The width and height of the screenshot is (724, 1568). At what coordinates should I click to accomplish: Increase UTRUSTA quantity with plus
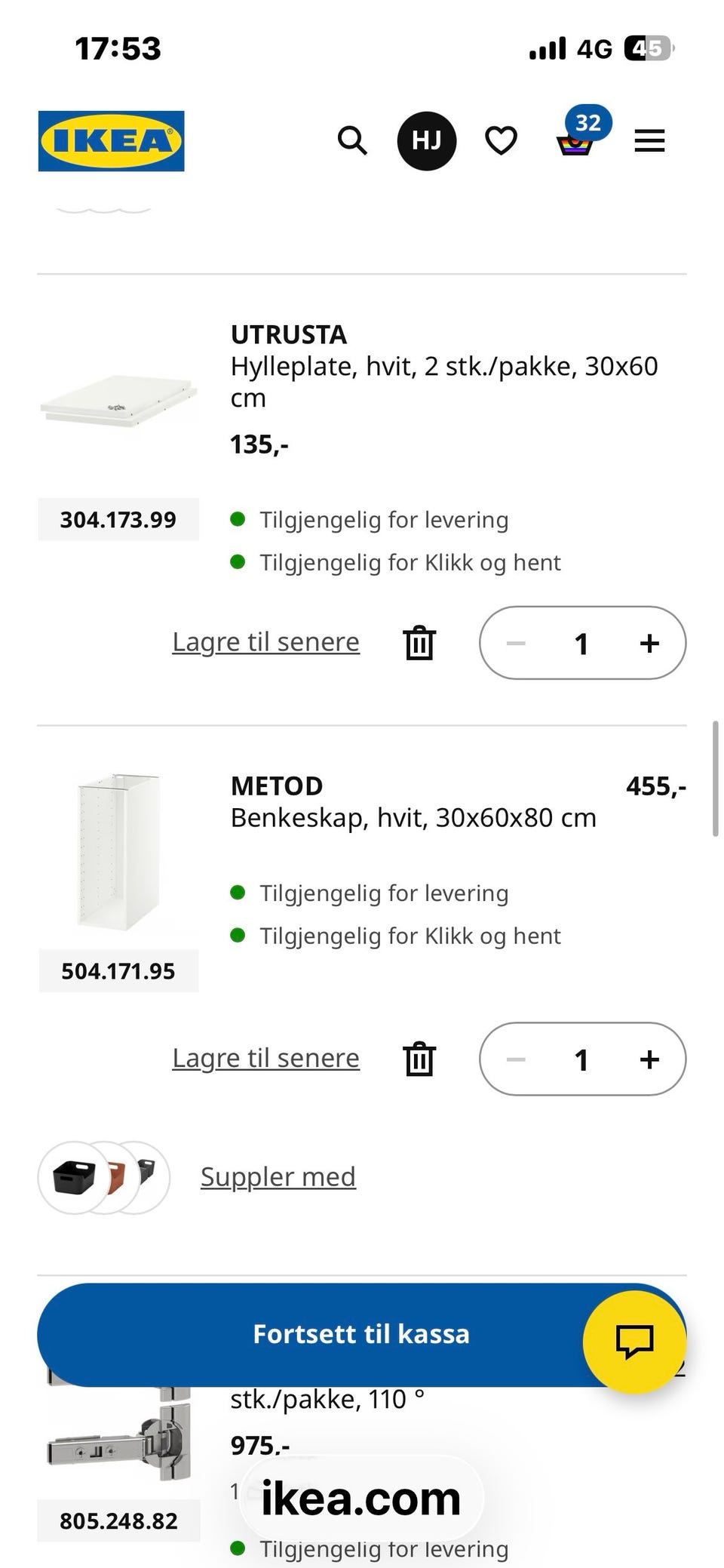coord(649,643)
